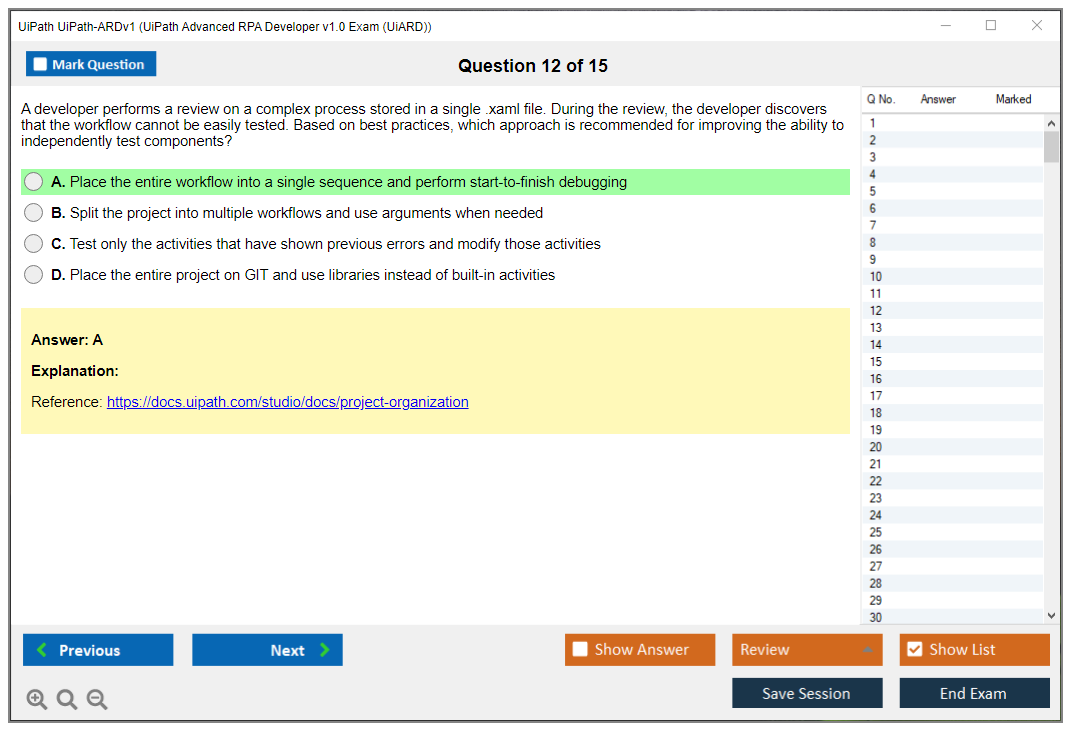Screen dimensions: 1075x735
Task: Uncheck the Show List checkbox
Action: click(914, 650)
